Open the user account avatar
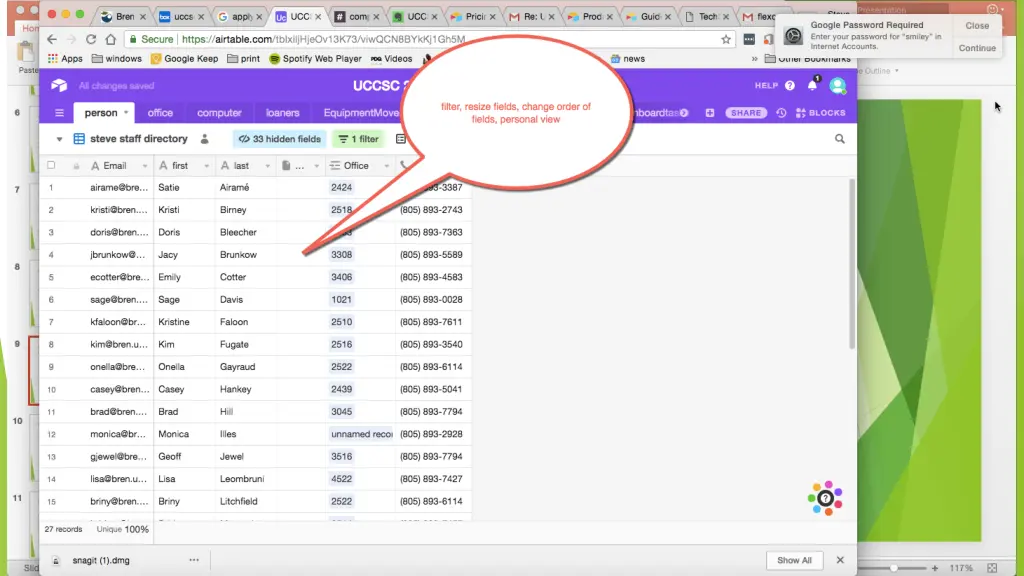This screenshot has width=1024, height=576. pyautogui.click(x=837, y=86)
